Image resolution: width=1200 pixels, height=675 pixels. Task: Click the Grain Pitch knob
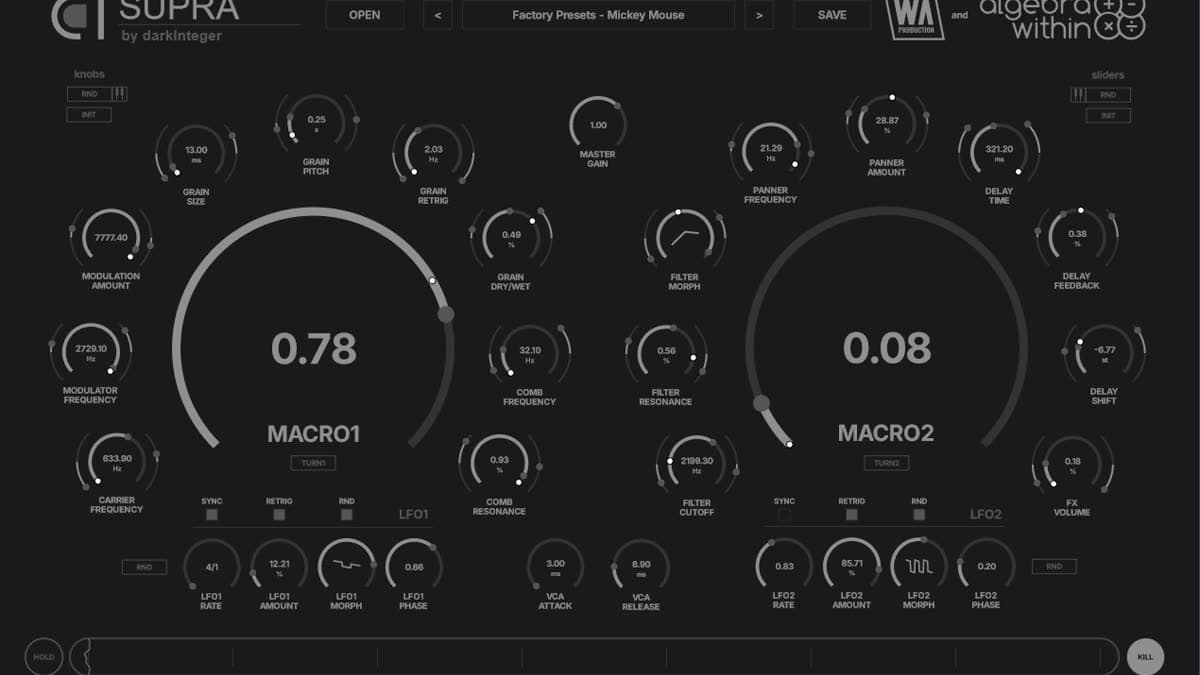point(316,124)
